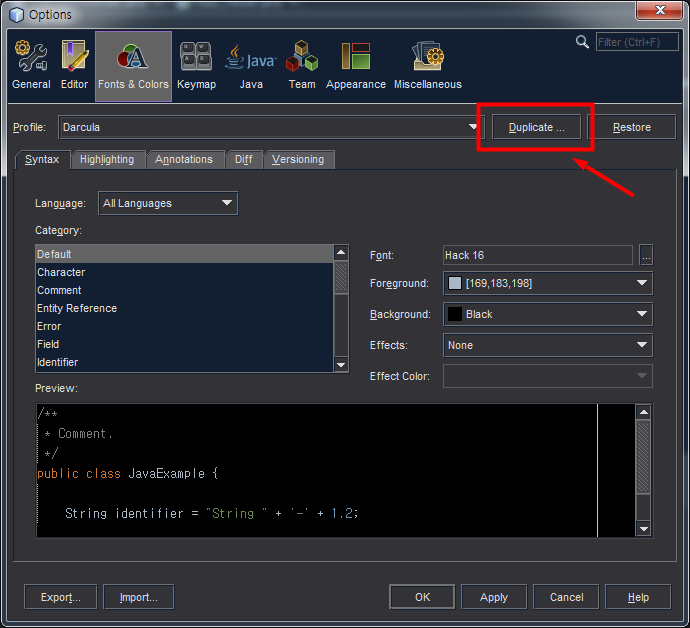Open the Miscellaneous options category
Image resolution: width=690 pixels, height=628 pixels.
click(428, 66)
